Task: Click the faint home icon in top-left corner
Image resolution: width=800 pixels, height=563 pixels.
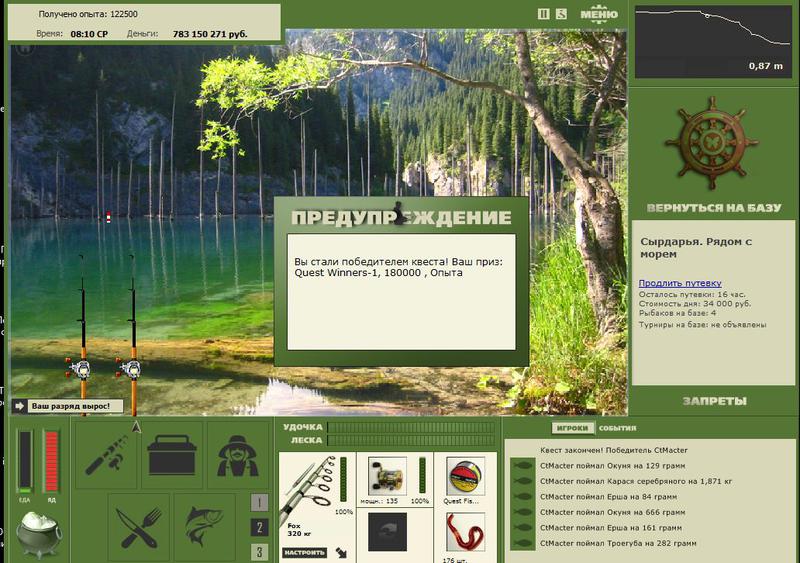Action: coord(24,50)
